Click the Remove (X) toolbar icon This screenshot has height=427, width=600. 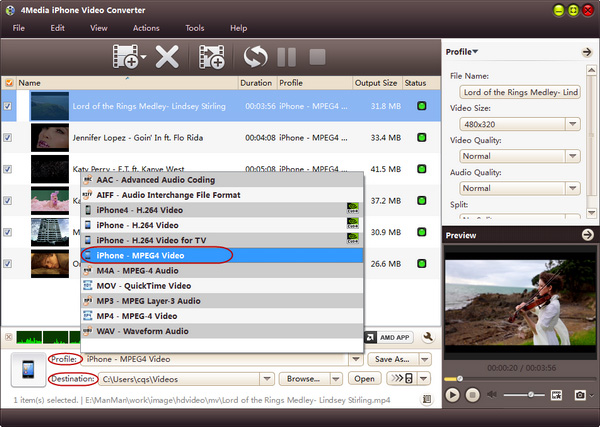point(167,56)
